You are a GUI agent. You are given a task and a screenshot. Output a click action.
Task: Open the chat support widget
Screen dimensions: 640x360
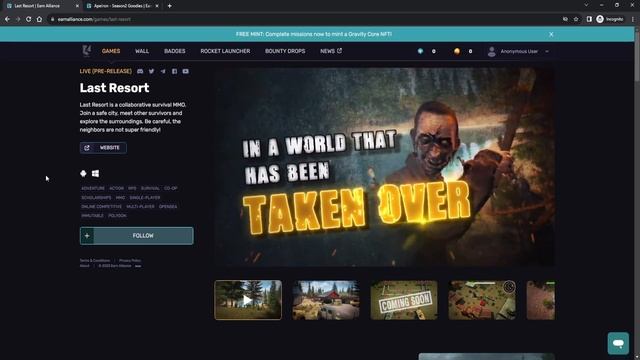618,343
